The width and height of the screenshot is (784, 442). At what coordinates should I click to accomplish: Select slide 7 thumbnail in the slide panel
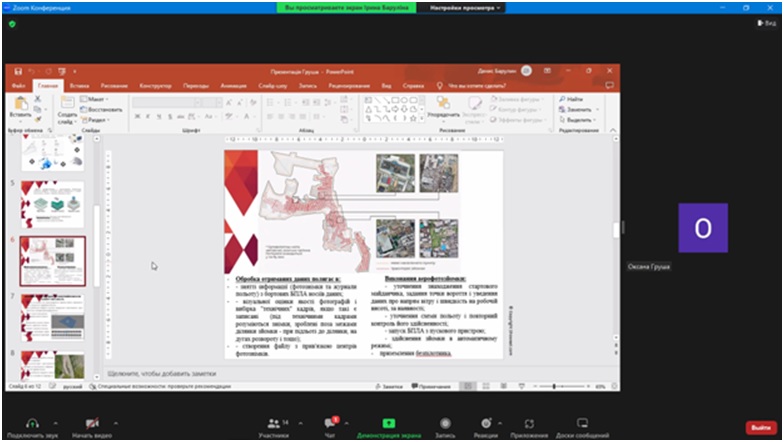tap(52, 318)
